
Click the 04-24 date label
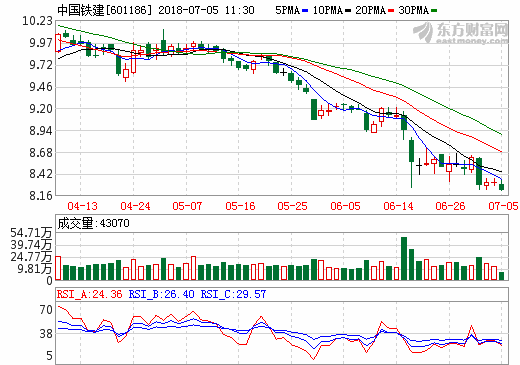click(135, 206)
